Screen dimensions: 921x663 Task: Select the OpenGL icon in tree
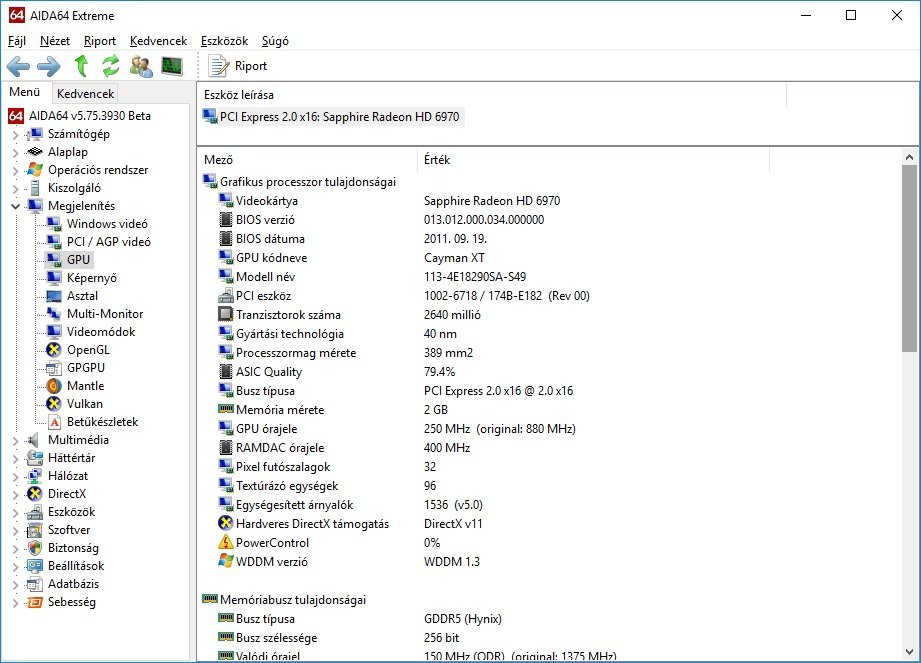point(54,350)
